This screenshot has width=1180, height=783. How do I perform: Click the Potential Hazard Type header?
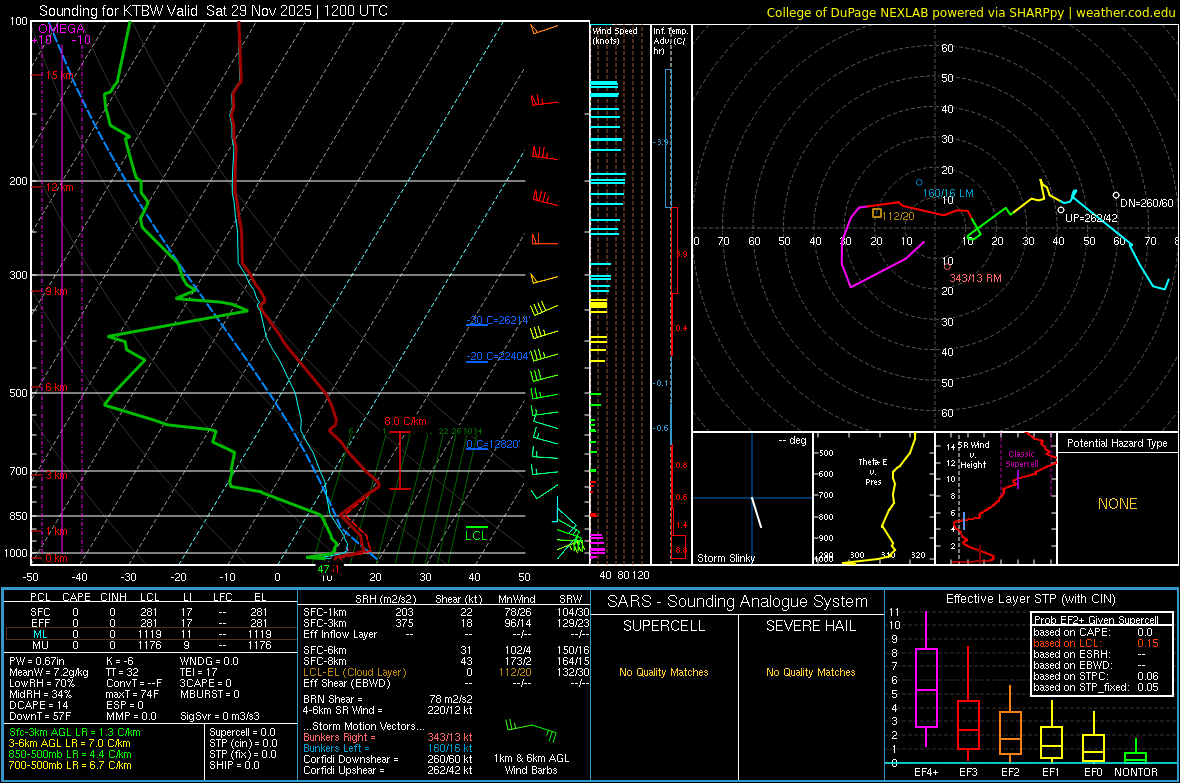click(x=1117, y=443)
